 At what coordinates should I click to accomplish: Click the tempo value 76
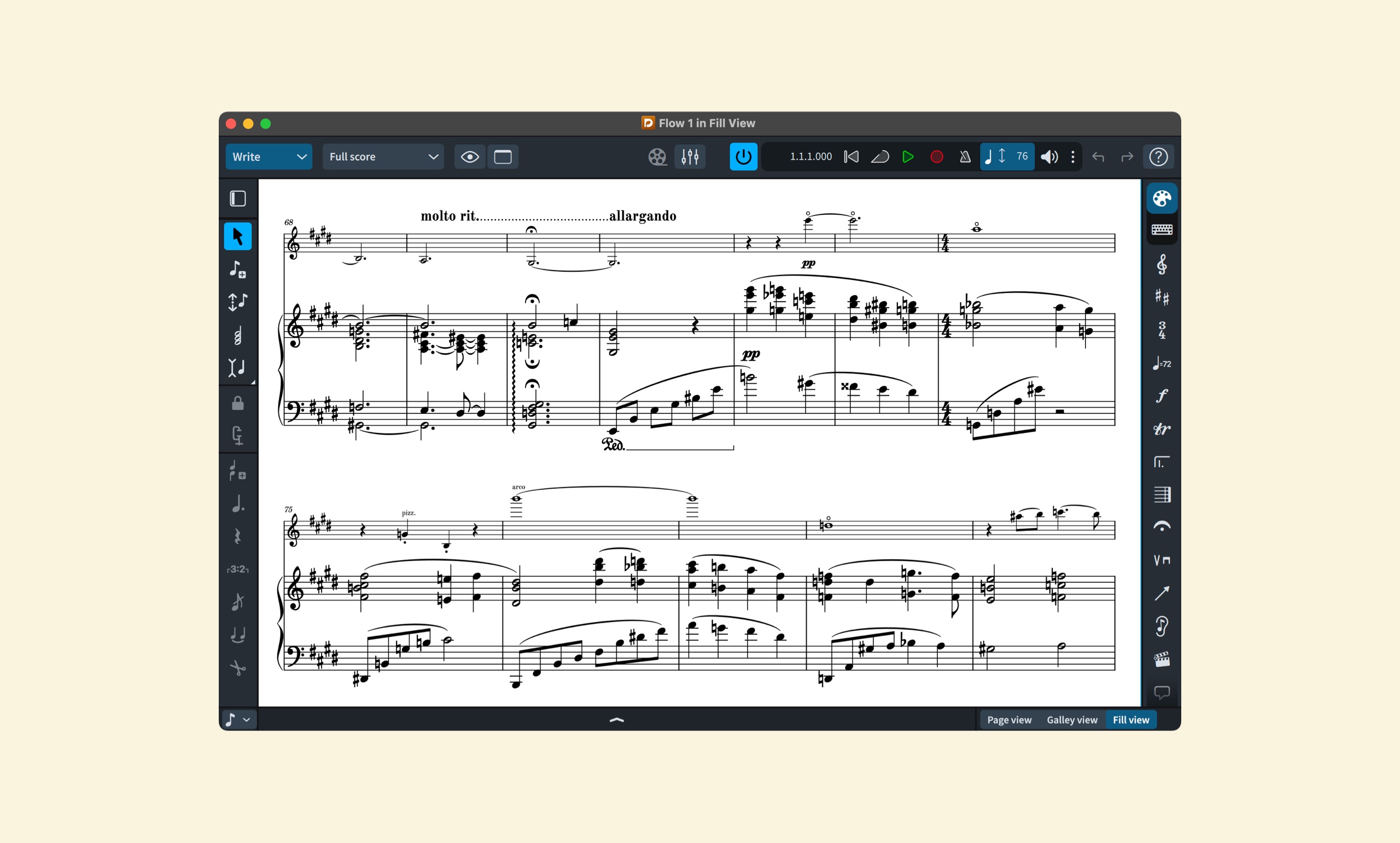[x=1022, y=156]
